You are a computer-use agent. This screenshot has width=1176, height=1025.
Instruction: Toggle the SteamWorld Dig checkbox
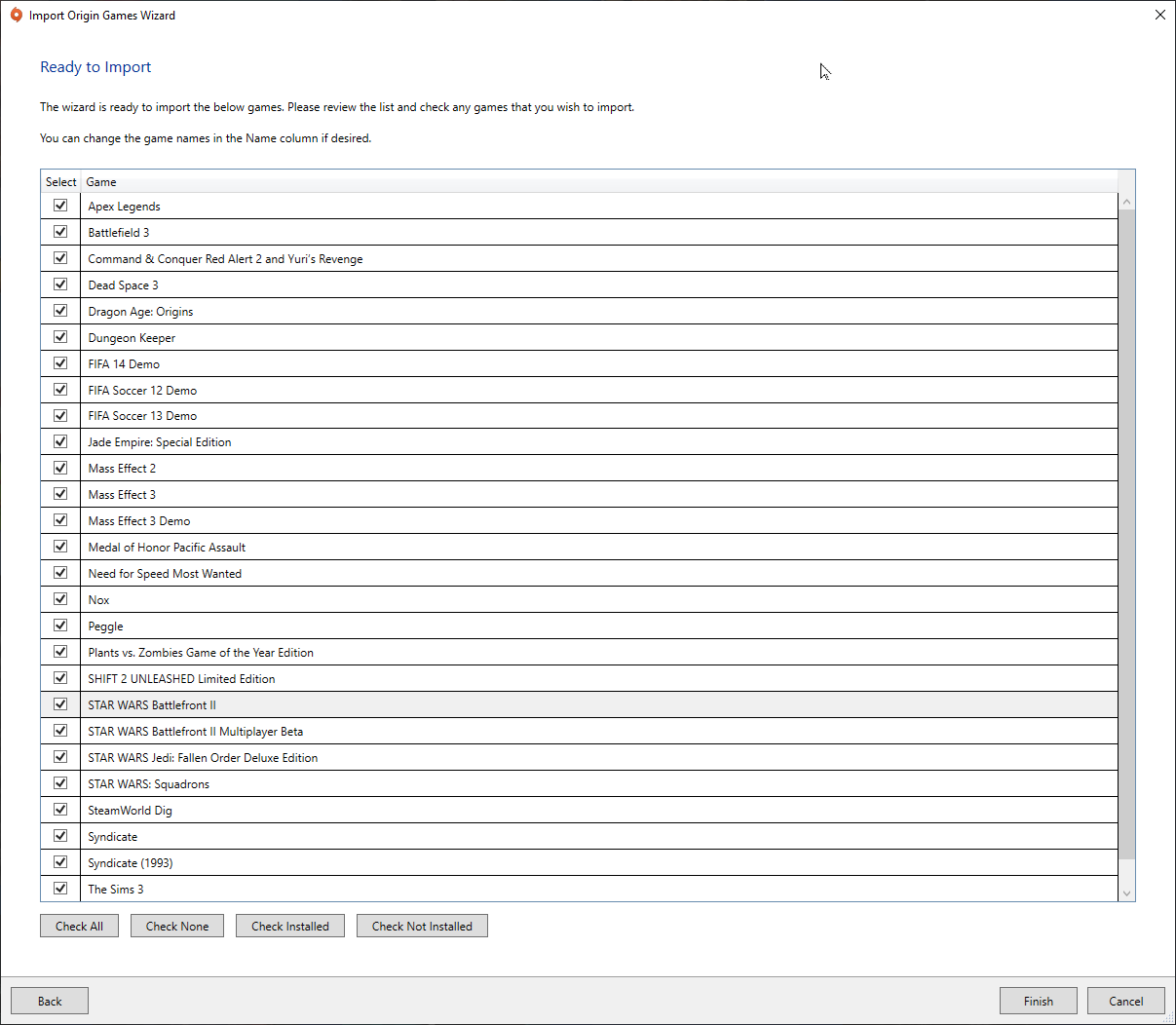pyautogui.click(x=60, y=810)
